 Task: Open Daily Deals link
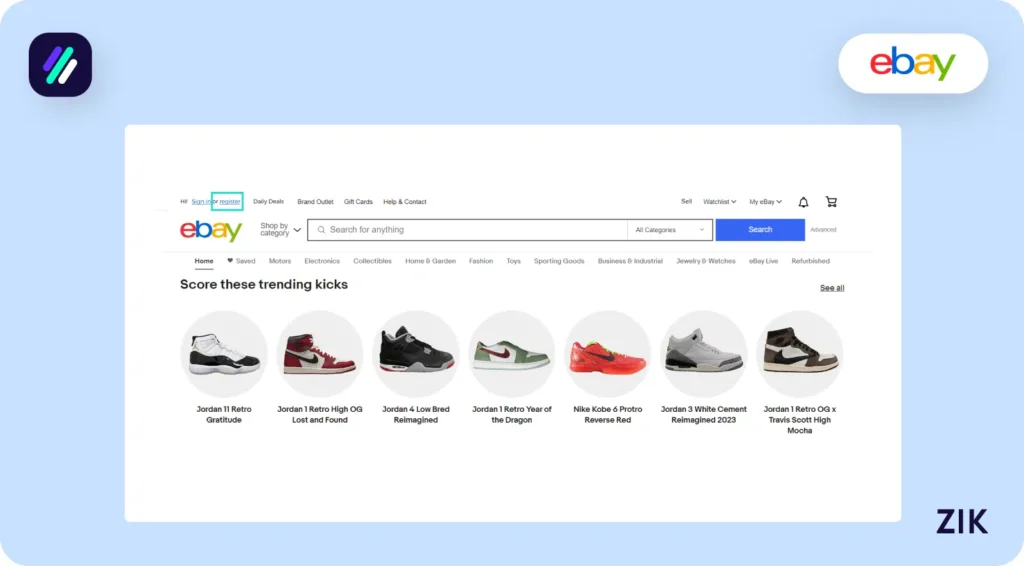tap(268, 202)
